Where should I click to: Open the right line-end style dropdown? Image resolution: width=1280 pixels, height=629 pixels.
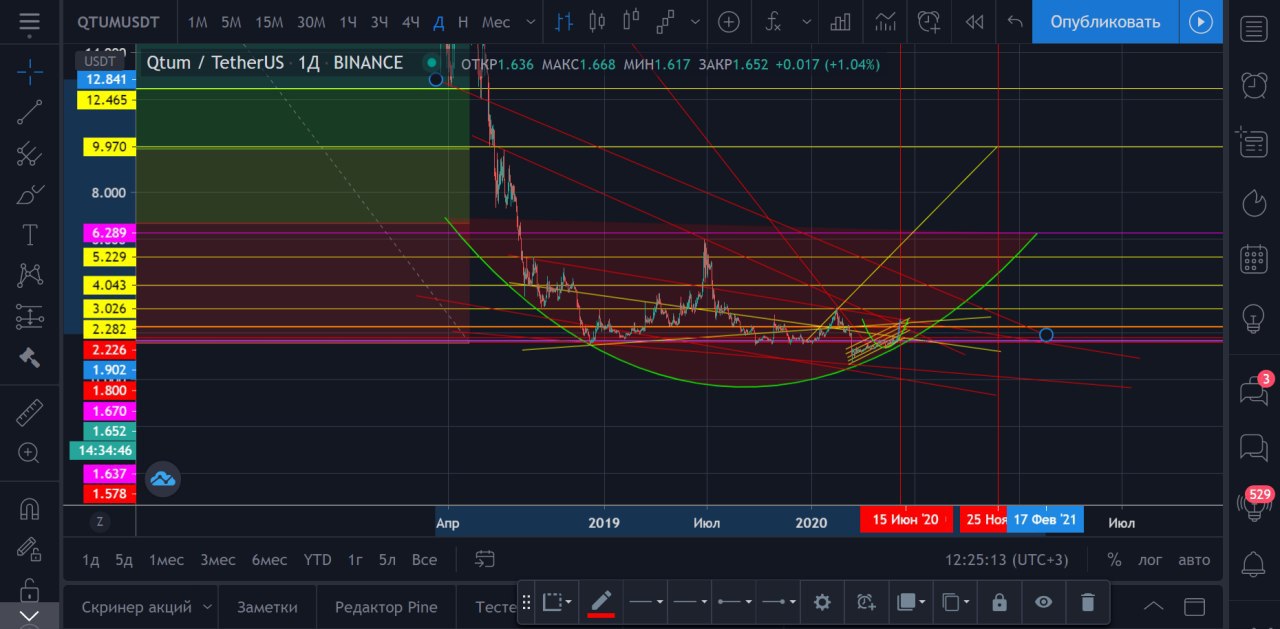[778, 602]
